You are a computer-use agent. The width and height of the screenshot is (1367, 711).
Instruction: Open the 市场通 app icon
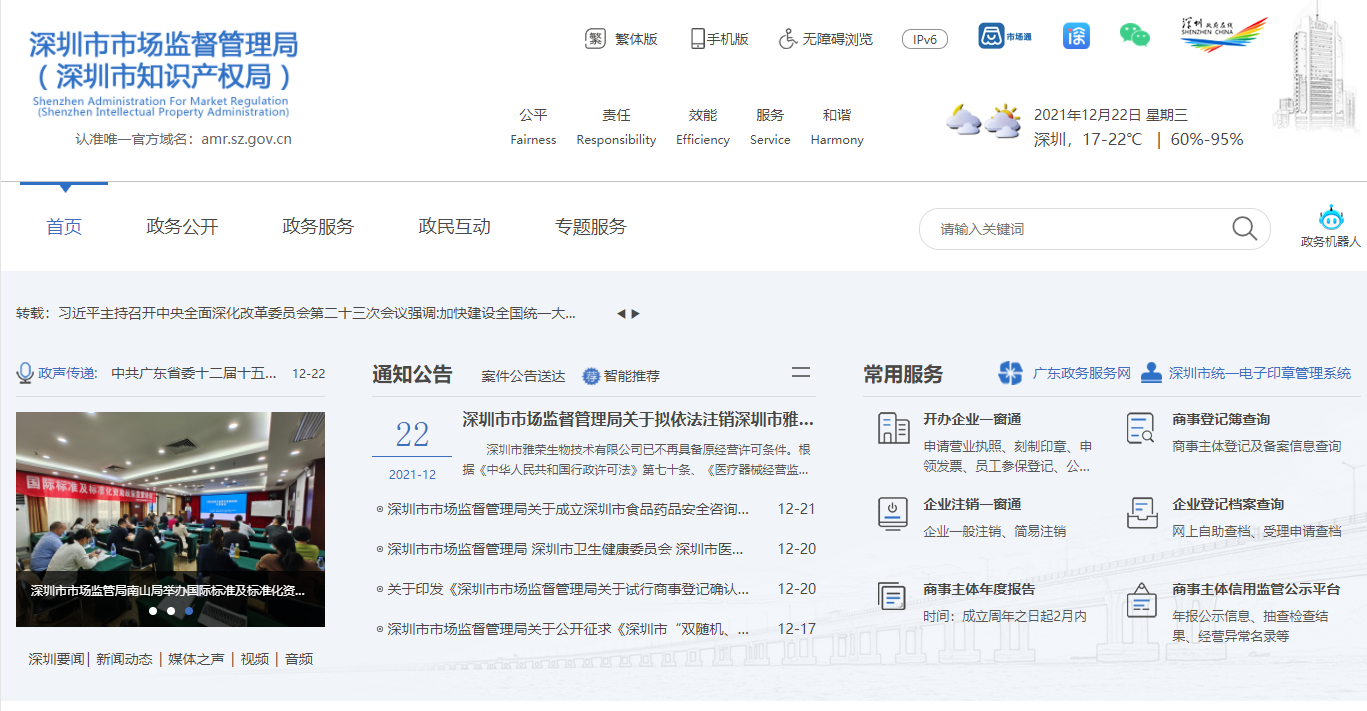[x=990, y=35]
